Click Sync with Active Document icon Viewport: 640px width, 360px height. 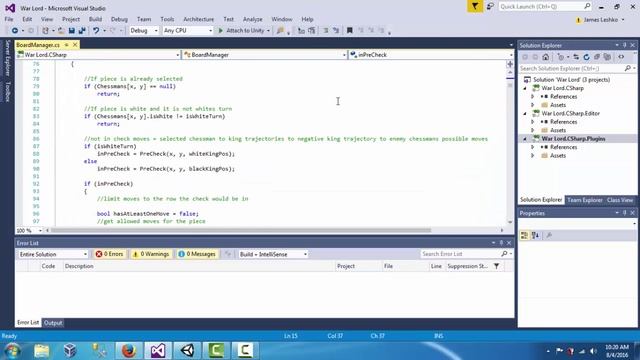click(x=576, y=57)
